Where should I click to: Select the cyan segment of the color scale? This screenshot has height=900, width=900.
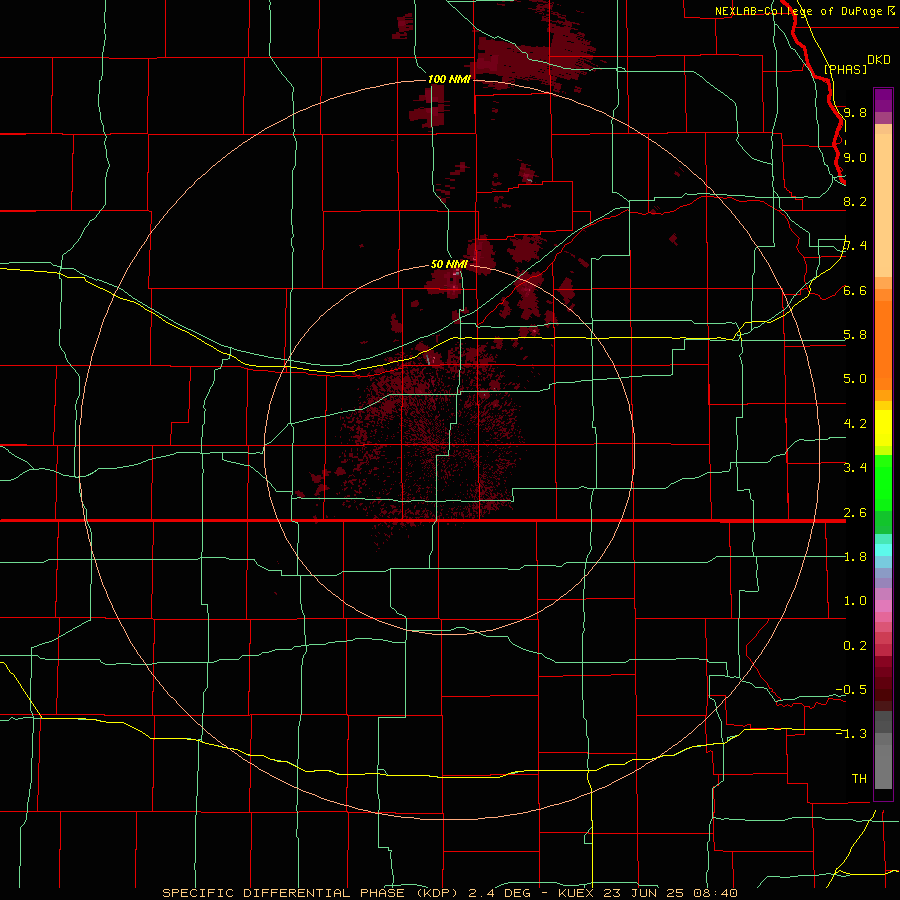click(883, 550)
